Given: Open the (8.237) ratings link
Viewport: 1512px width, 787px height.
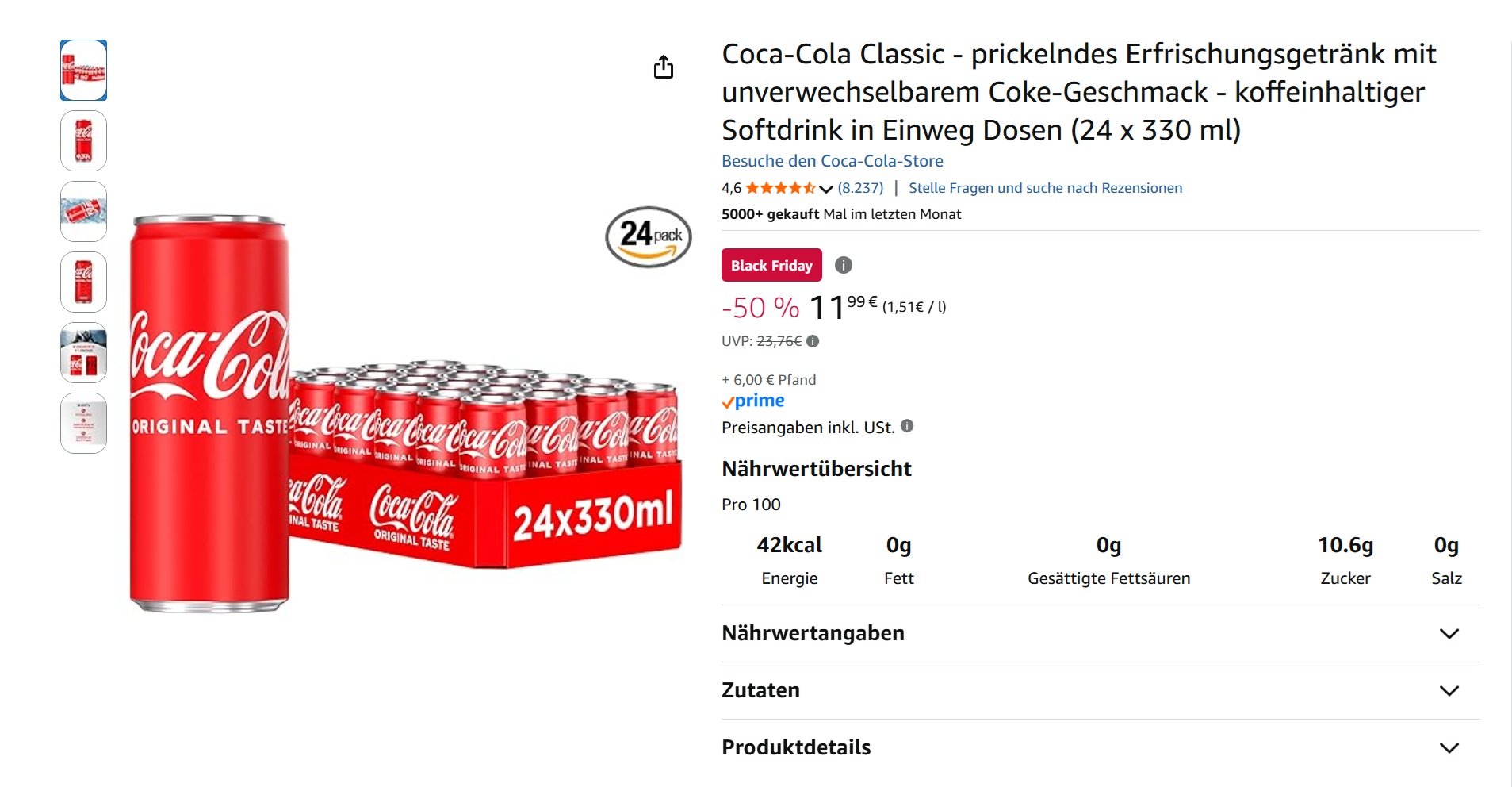Looking at the screenshot, I should 859,188.
